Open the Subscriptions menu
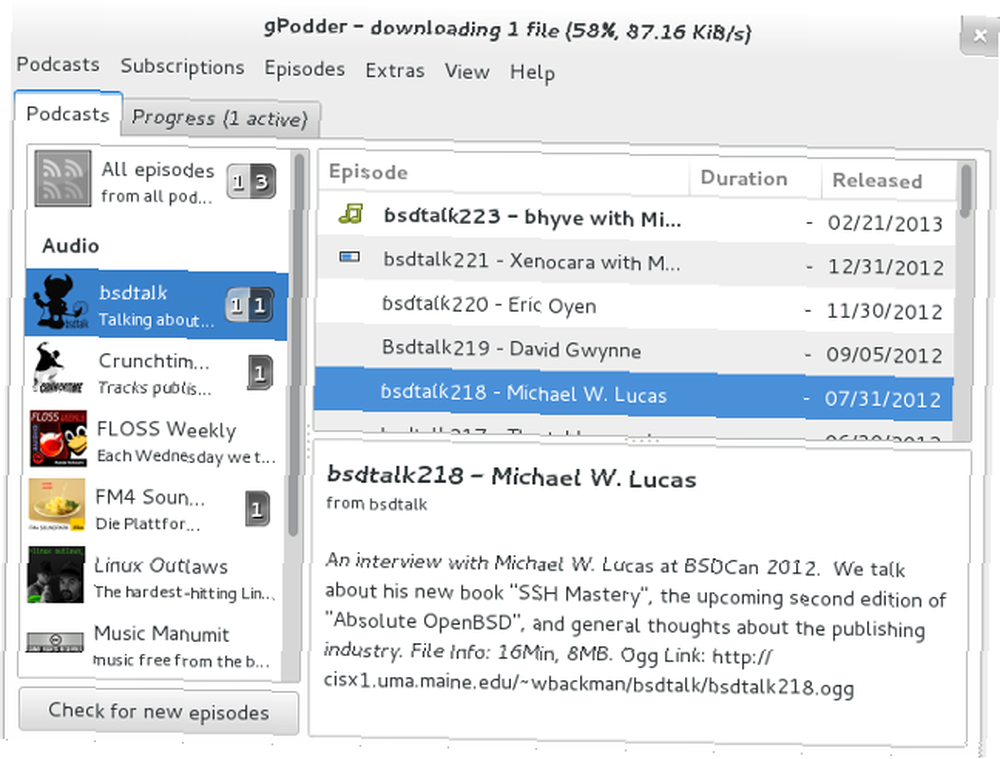The width and height of the screenshot is (1000, 759). coord(182,66)
